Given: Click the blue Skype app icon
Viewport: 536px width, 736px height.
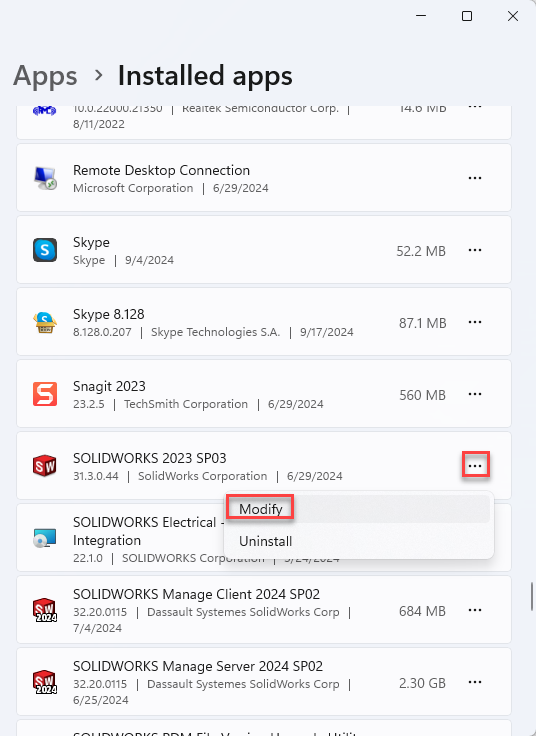Looking at the screenshot, I should (x=45, y=250).
